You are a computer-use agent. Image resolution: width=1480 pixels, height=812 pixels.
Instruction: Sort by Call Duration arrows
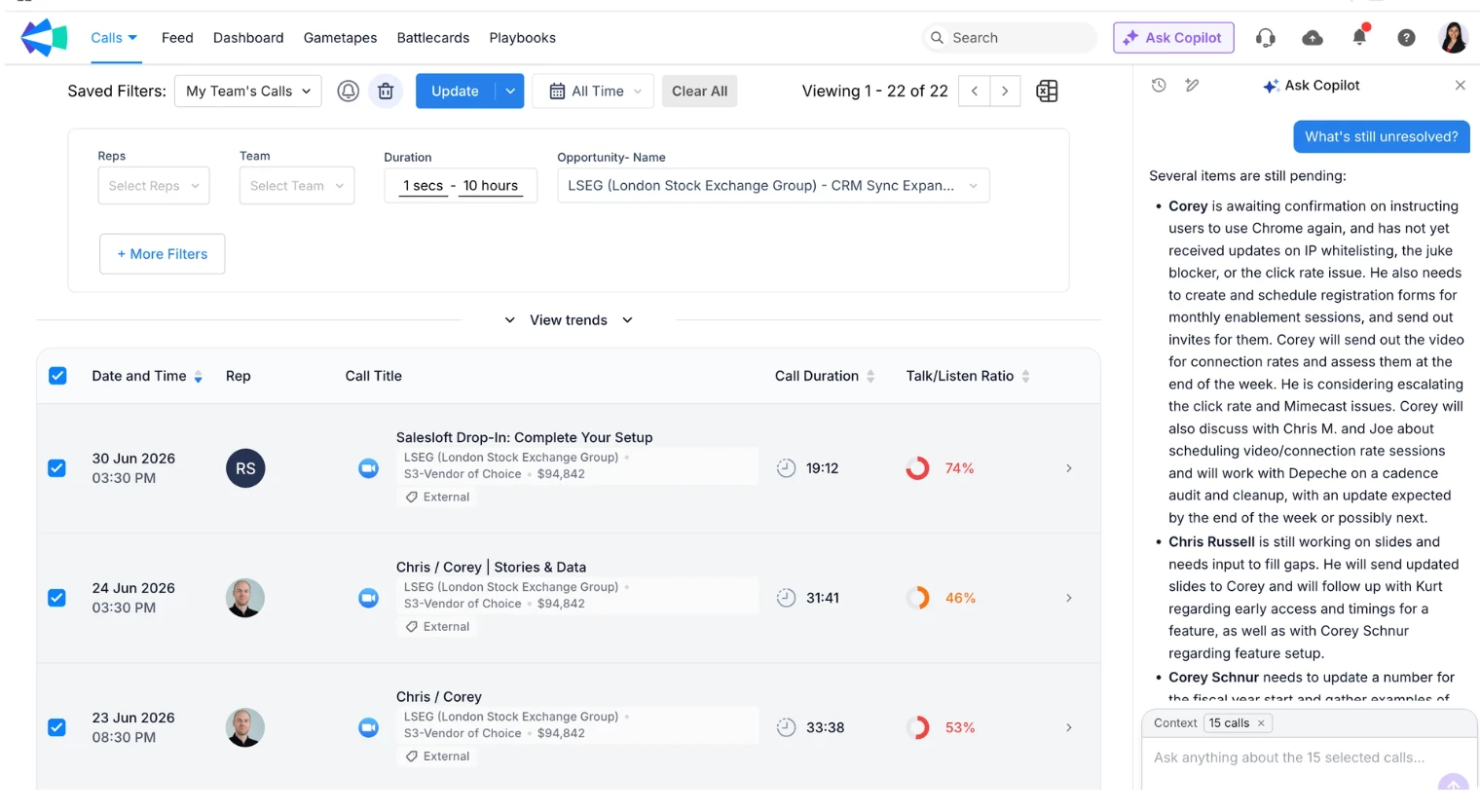point(870,377)
